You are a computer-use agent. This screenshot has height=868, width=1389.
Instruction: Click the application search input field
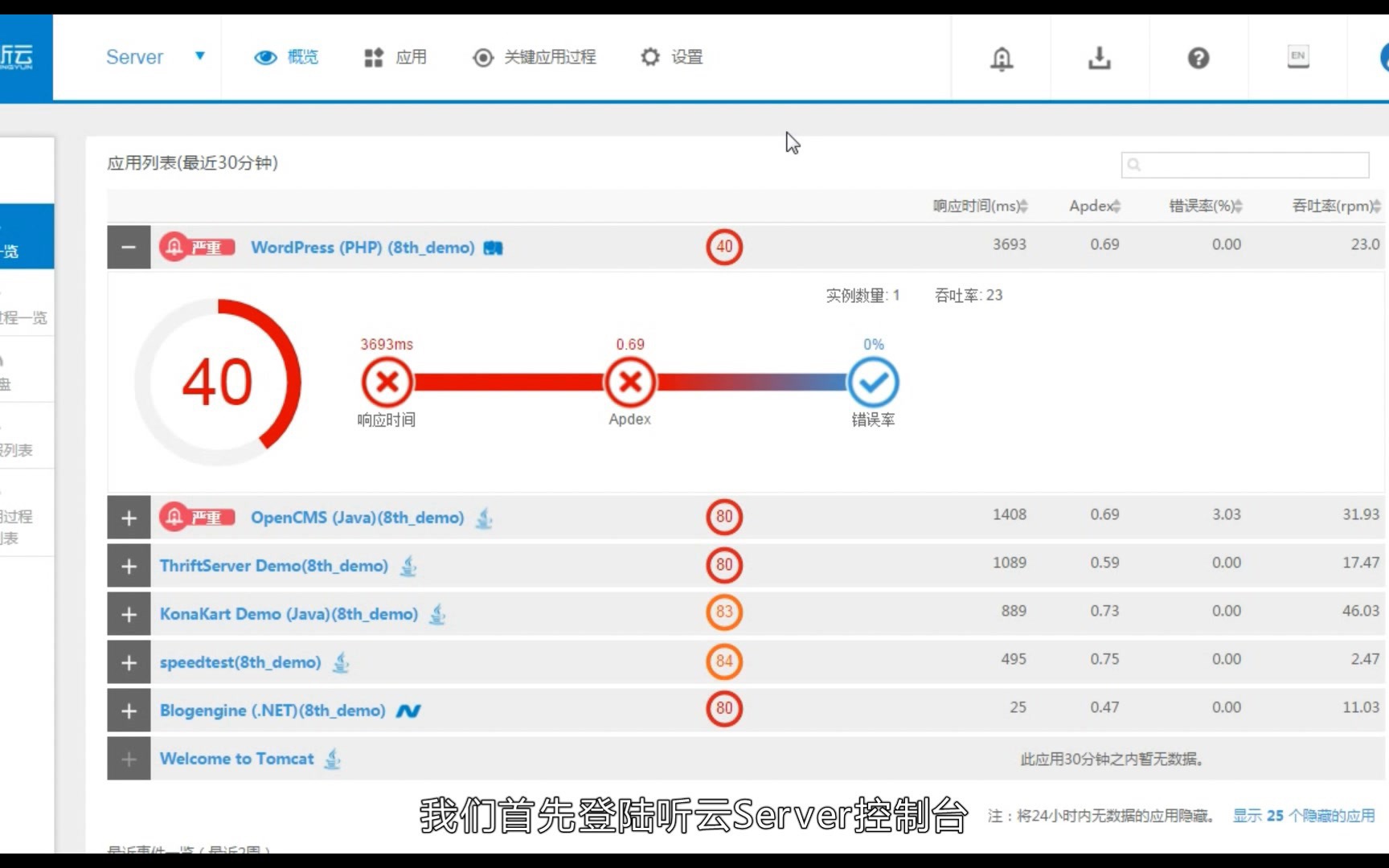(x=1245, y=165)
